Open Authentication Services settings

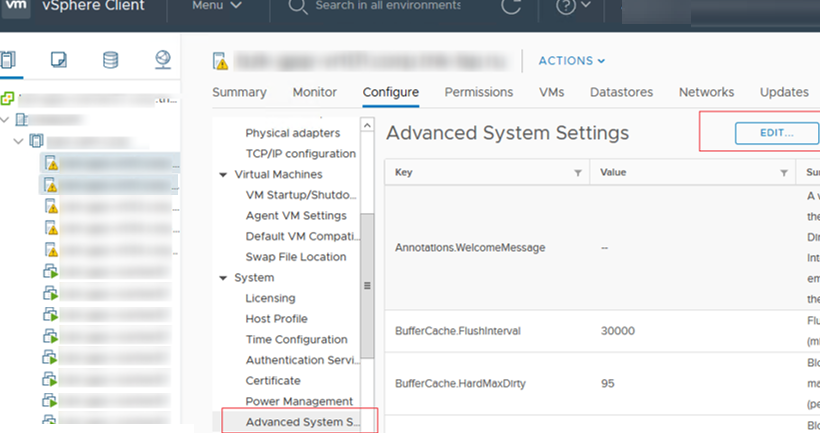coord(303,360)
